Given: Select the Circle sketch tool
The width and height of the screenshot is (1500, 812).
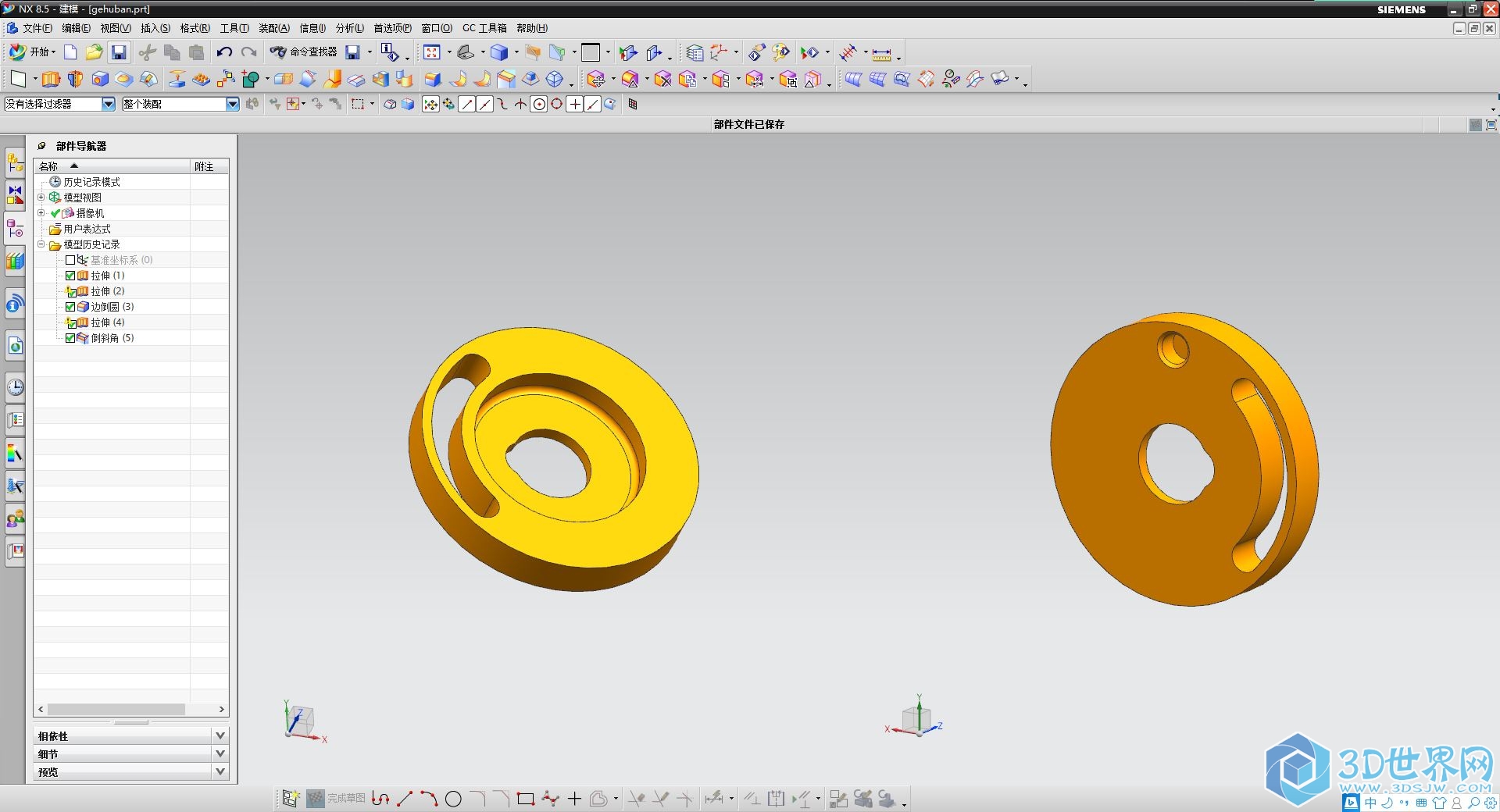Looking at the screenshot, I should (x=453, y=799).
